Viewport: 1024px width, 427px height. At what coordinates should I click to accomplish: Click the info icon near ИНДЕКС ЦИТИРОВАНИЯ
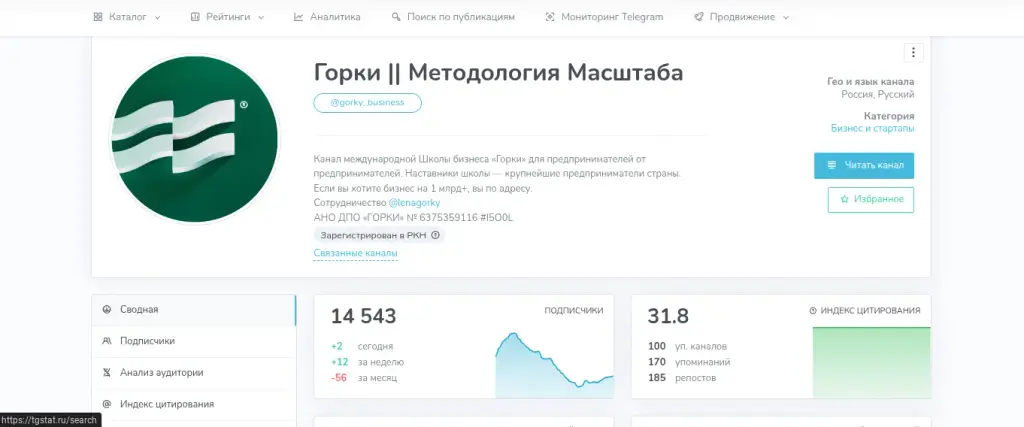tap(813, 311)
